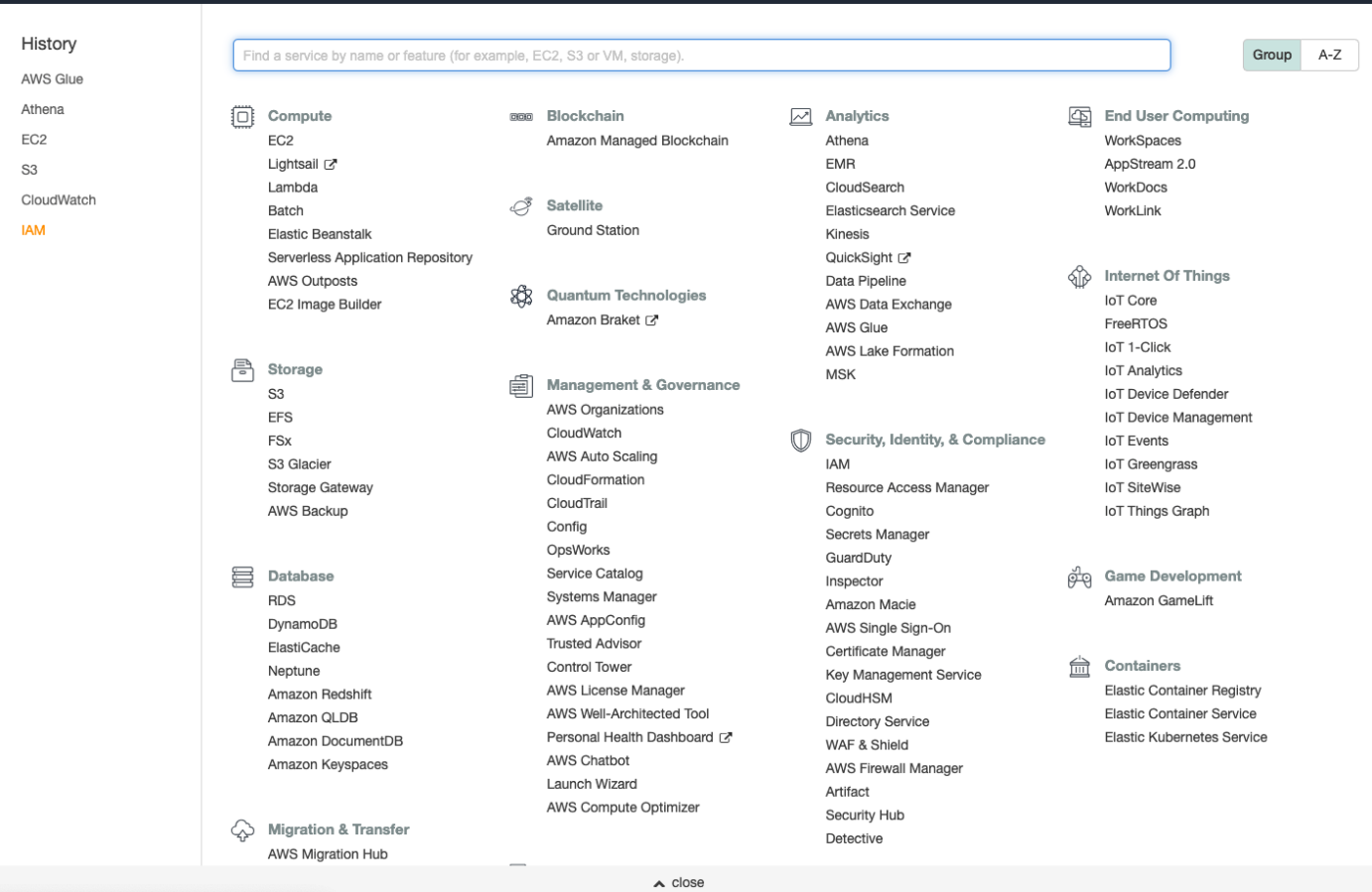Open IoT Core service

coord(1131,301)
